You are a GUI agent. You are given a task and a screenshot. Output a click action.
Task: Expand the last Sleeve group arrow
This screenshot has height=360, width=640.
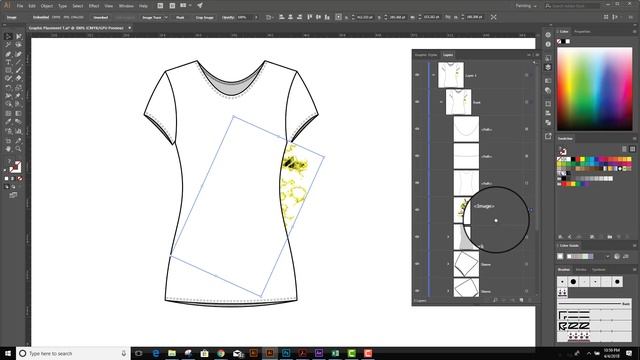coord(448,291)
